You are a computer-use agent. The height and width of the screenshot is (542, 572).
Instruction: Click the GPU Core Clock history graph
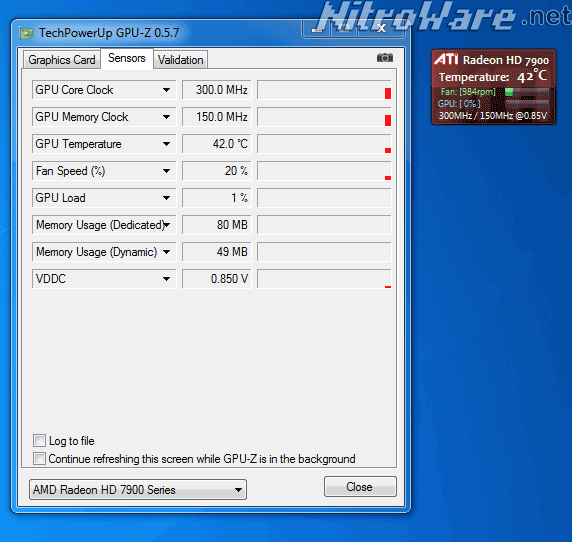324,90
